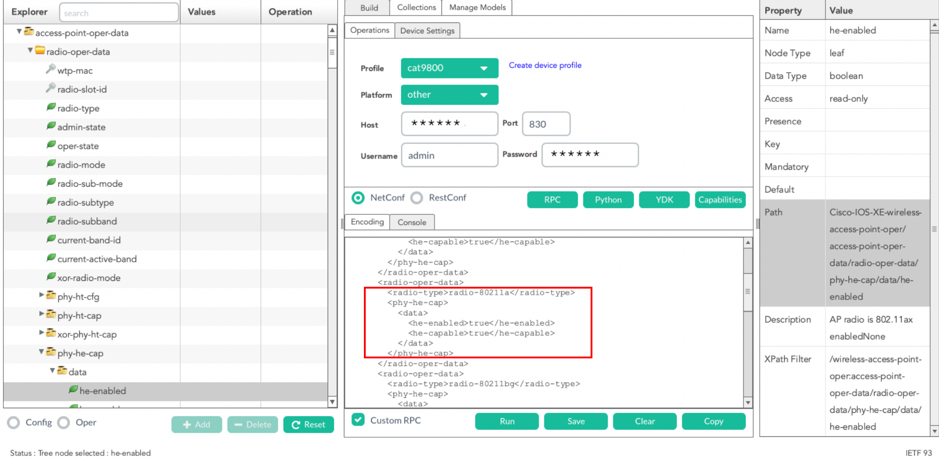Open the Platform dropdown showing other

(449, 95)
